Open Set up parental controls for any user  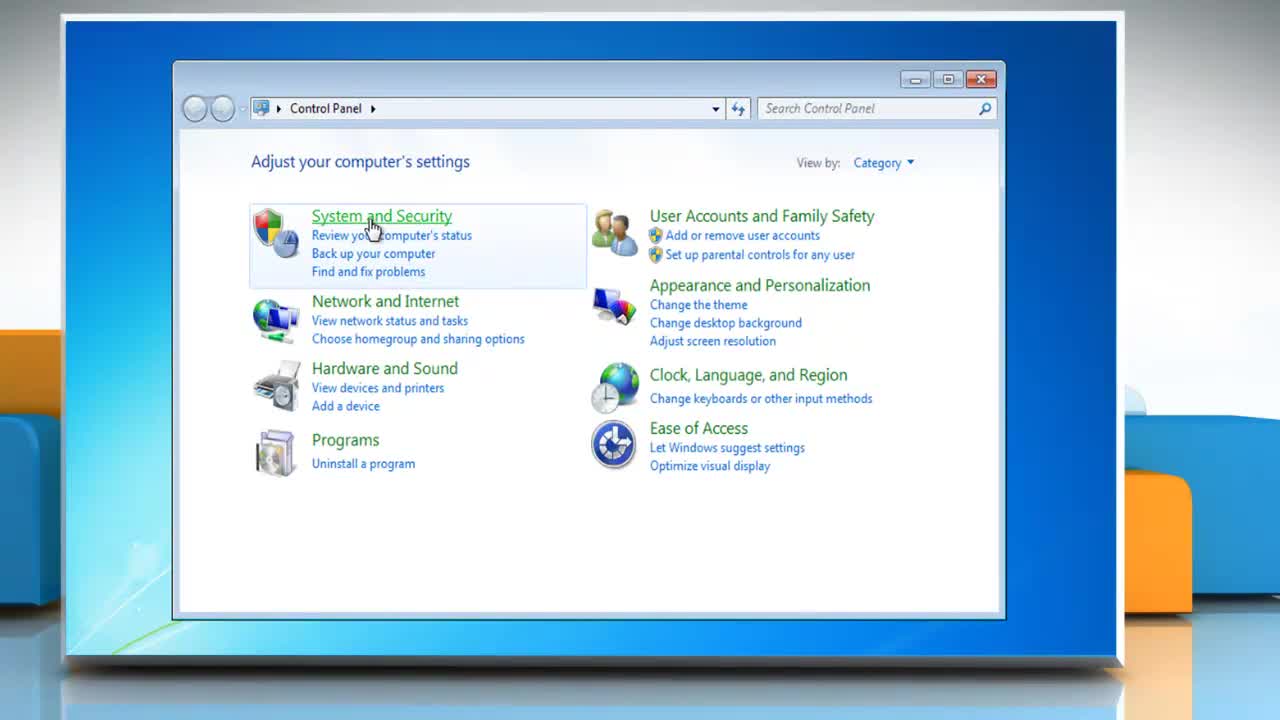tap(760, 255)
